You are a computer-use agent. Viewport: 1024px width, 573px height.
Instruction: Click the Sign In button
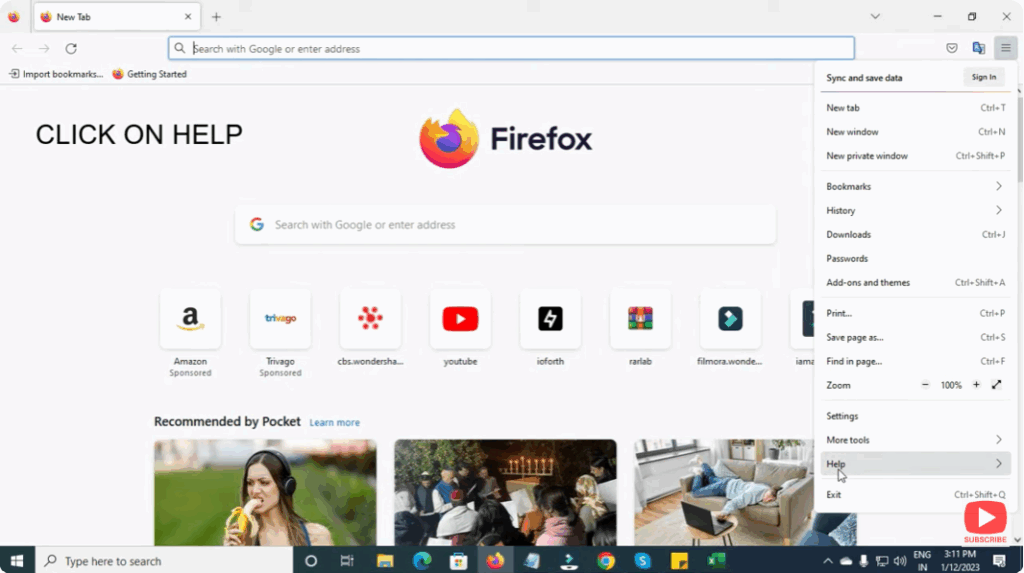pyautogui.click(x=984, y=77)
